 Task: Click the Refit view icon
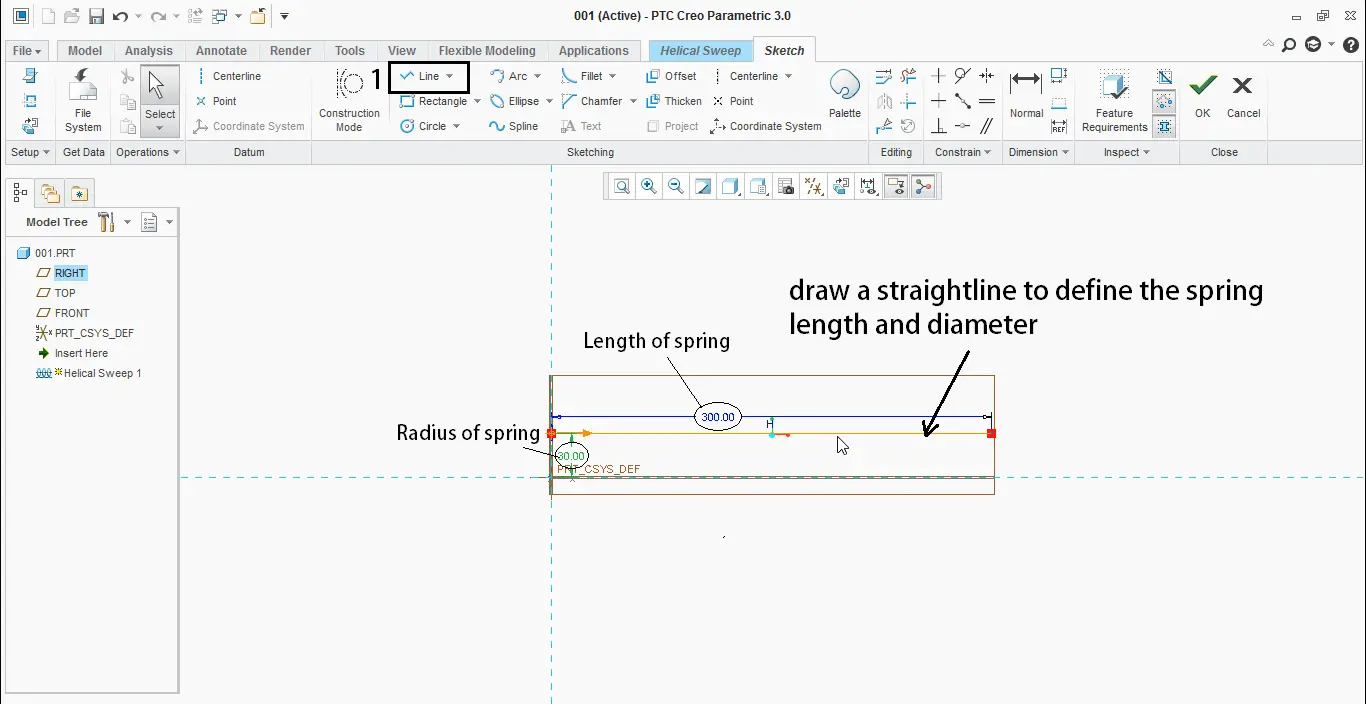(622, 187)
